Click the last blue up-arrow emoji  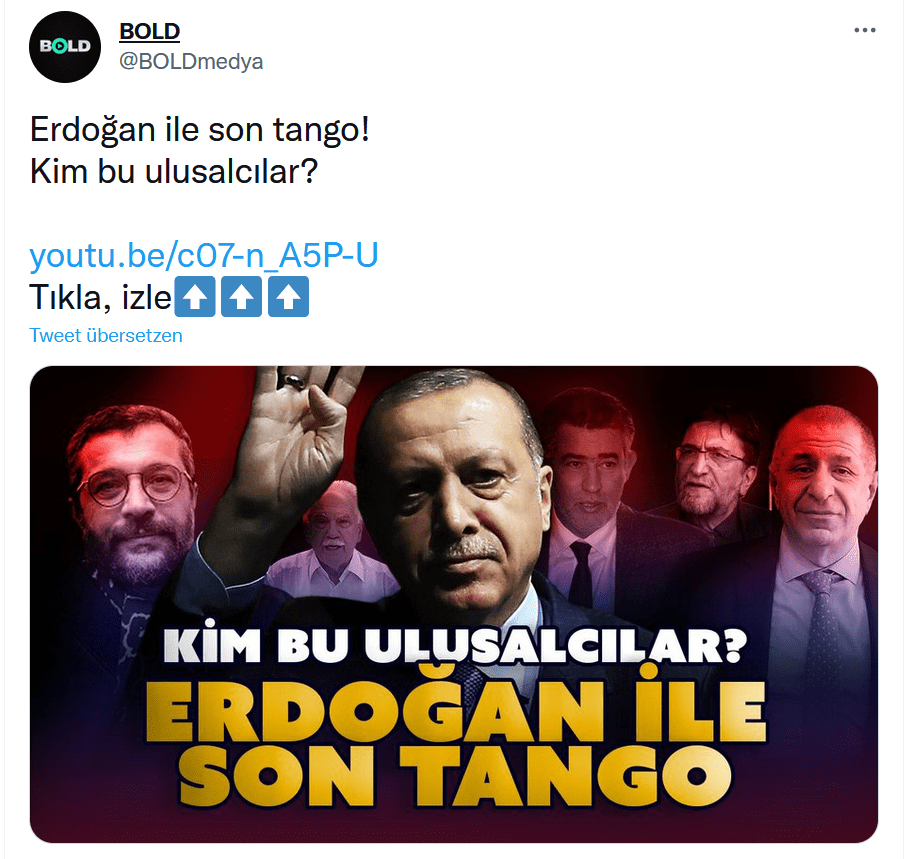[x=288, y=297]
